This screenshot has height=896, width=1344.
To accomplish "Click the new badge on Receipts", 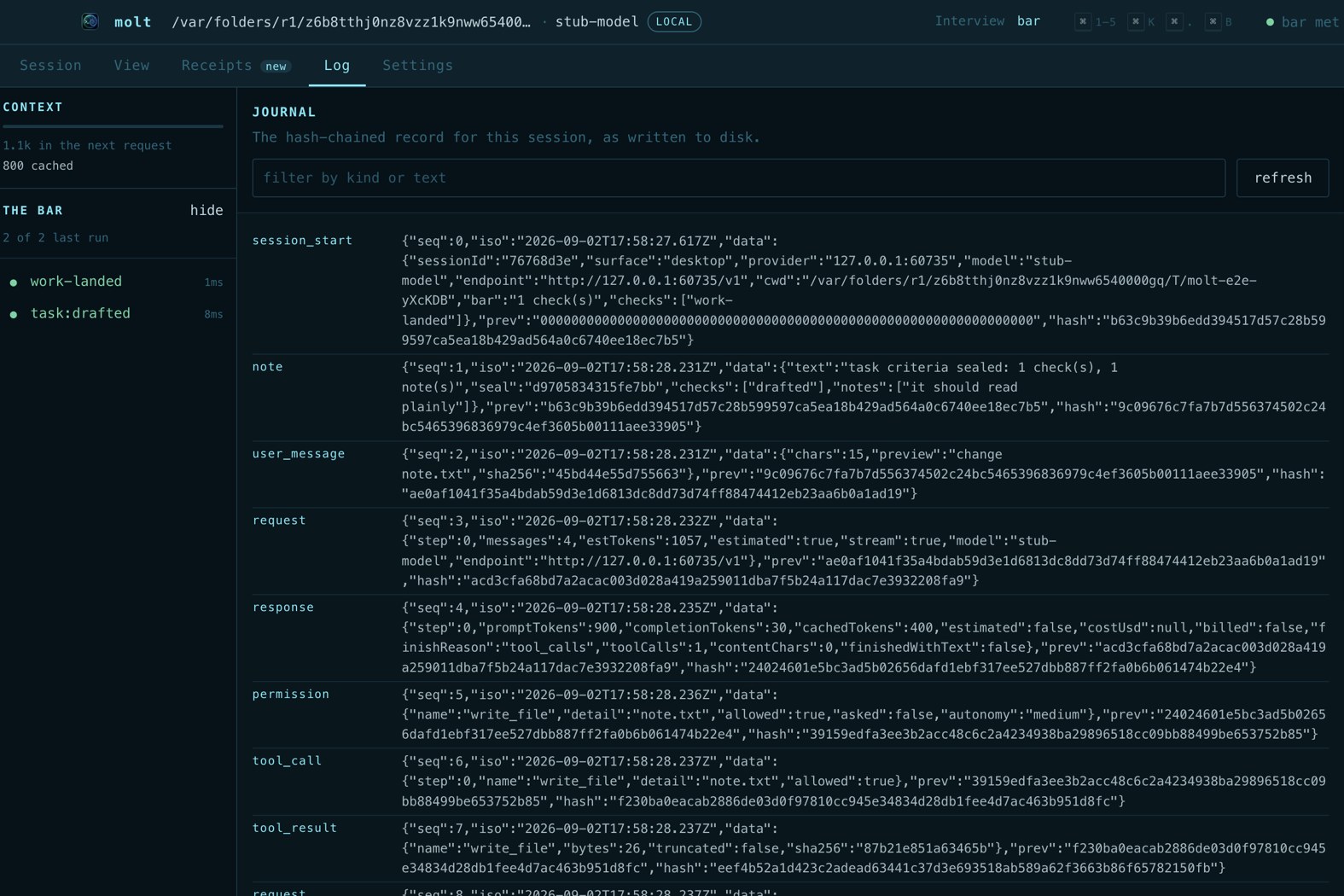I will point(276,67).
